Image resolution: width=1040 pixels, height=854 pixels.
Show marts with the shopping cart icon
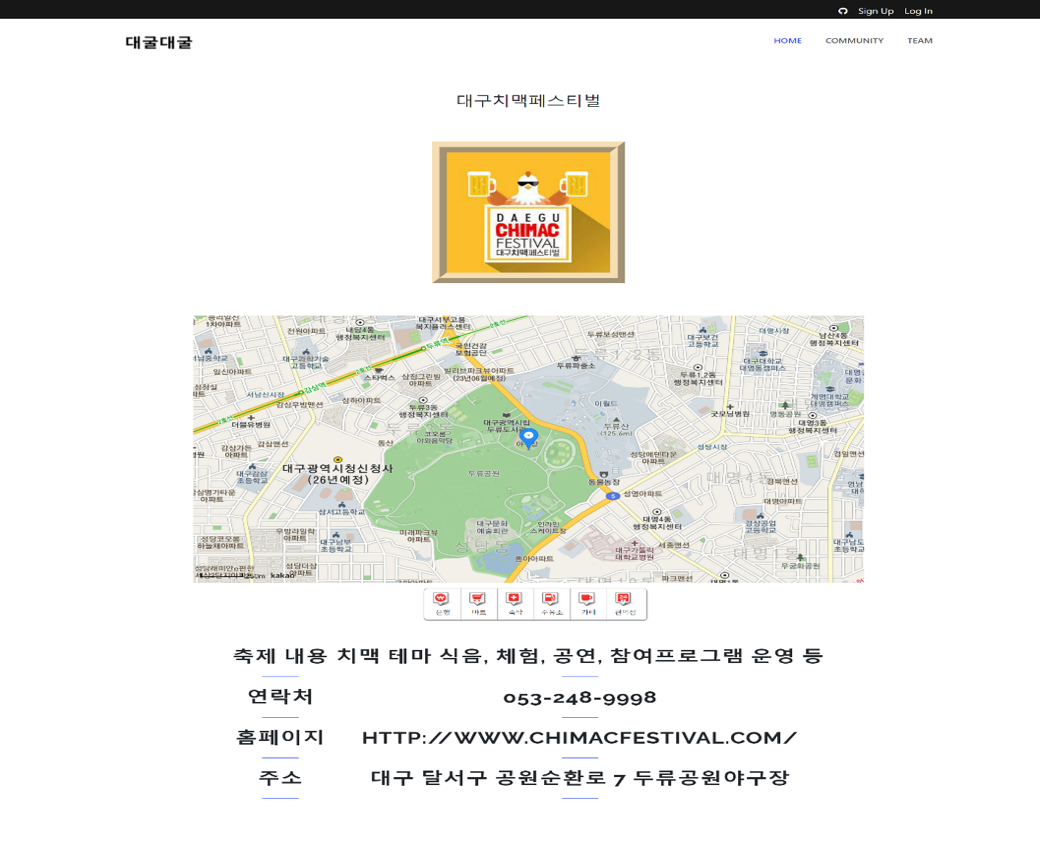click(x=478, y=604)
